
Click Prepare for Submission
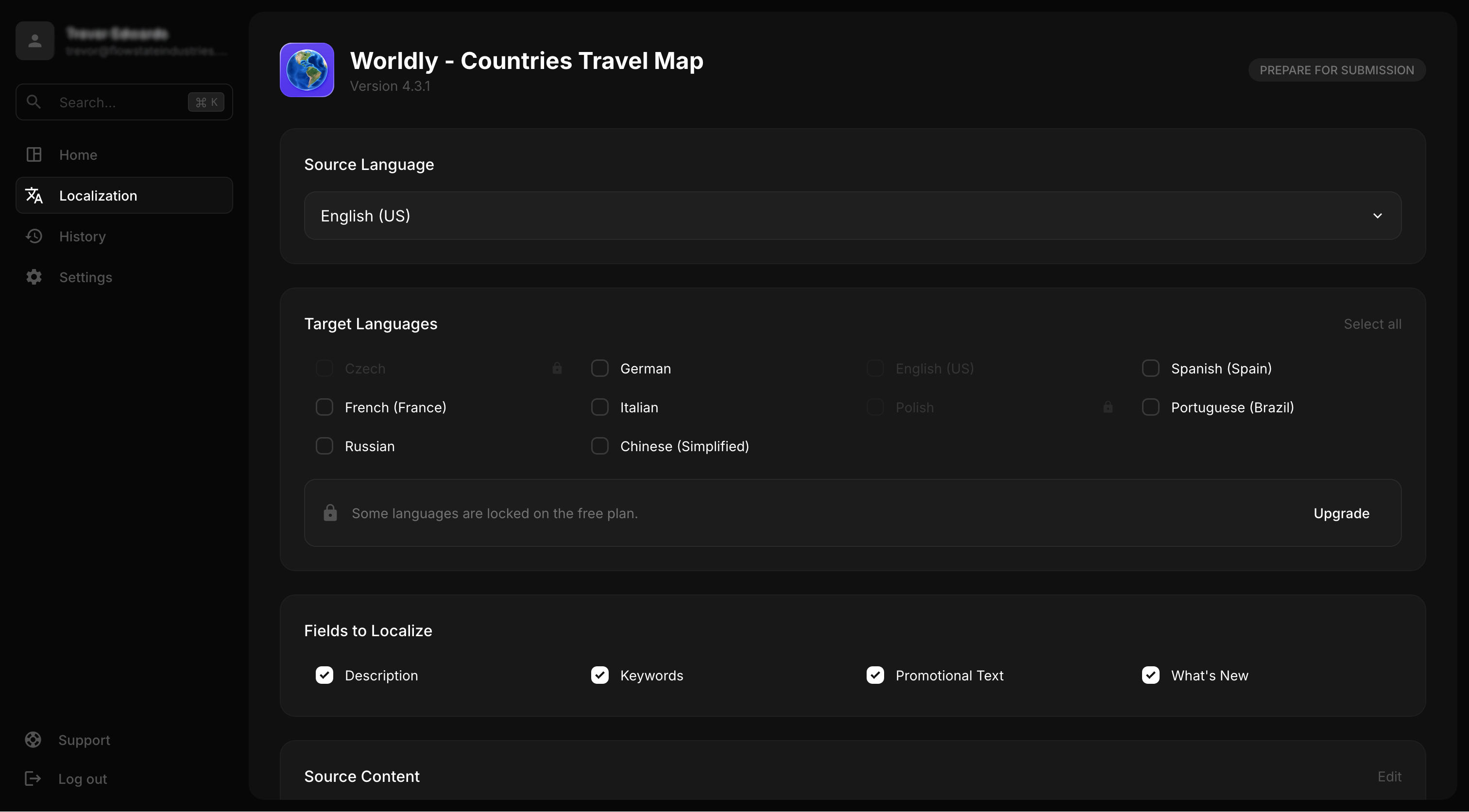(1336, 69)
